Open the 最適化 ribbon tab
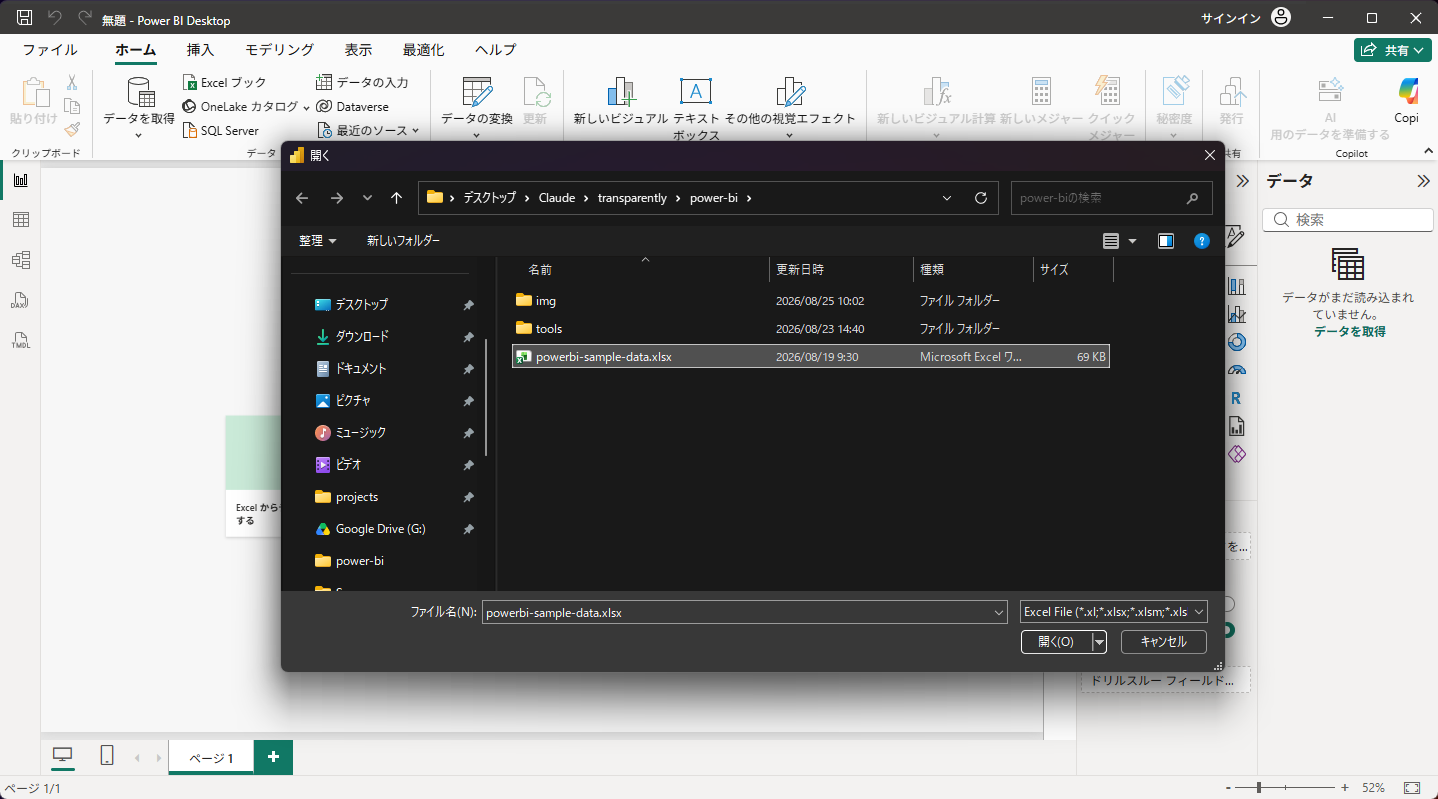The height and width of the screenshot is (799, 1438). point(424,50)
